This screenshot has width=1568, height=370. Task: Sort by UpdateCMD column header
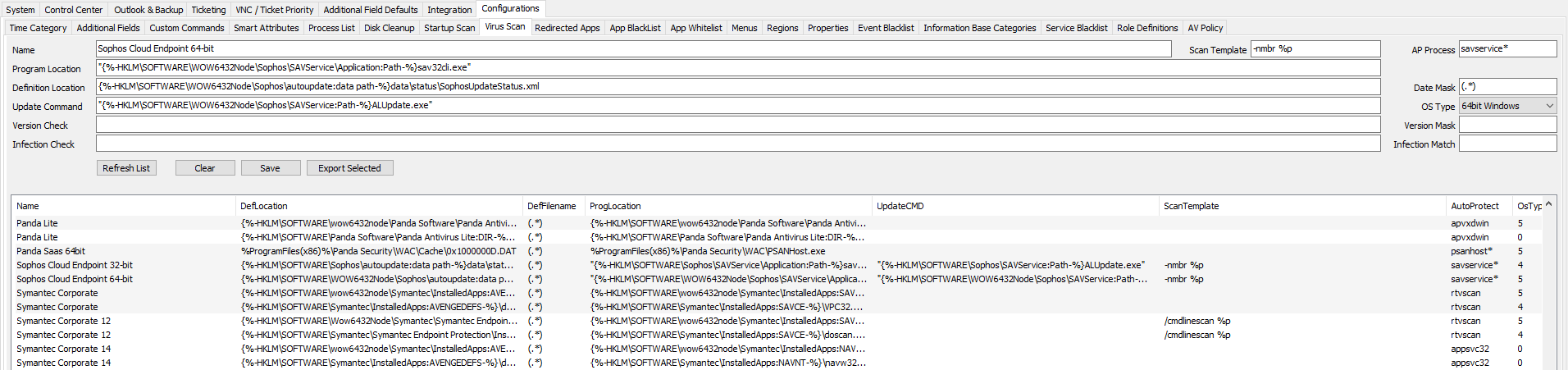click(x=1015, y=206)
